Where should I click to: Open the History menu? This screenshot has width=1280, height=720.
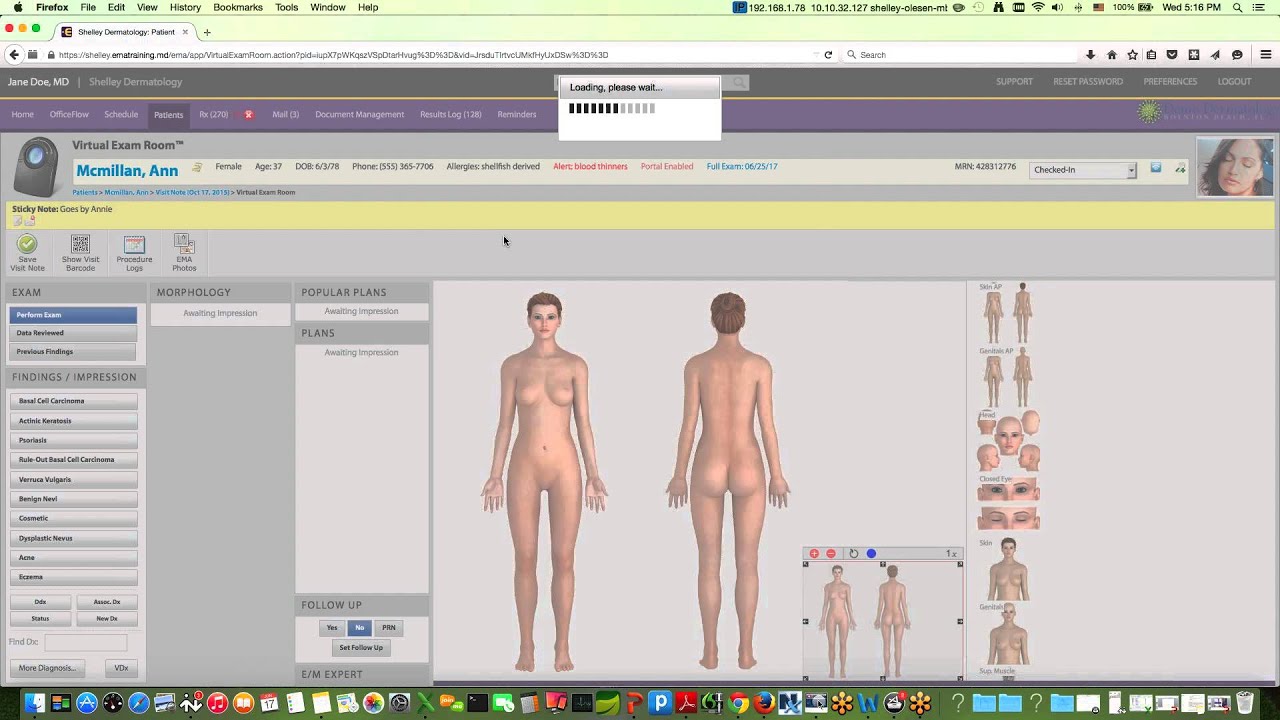(185, 7)
